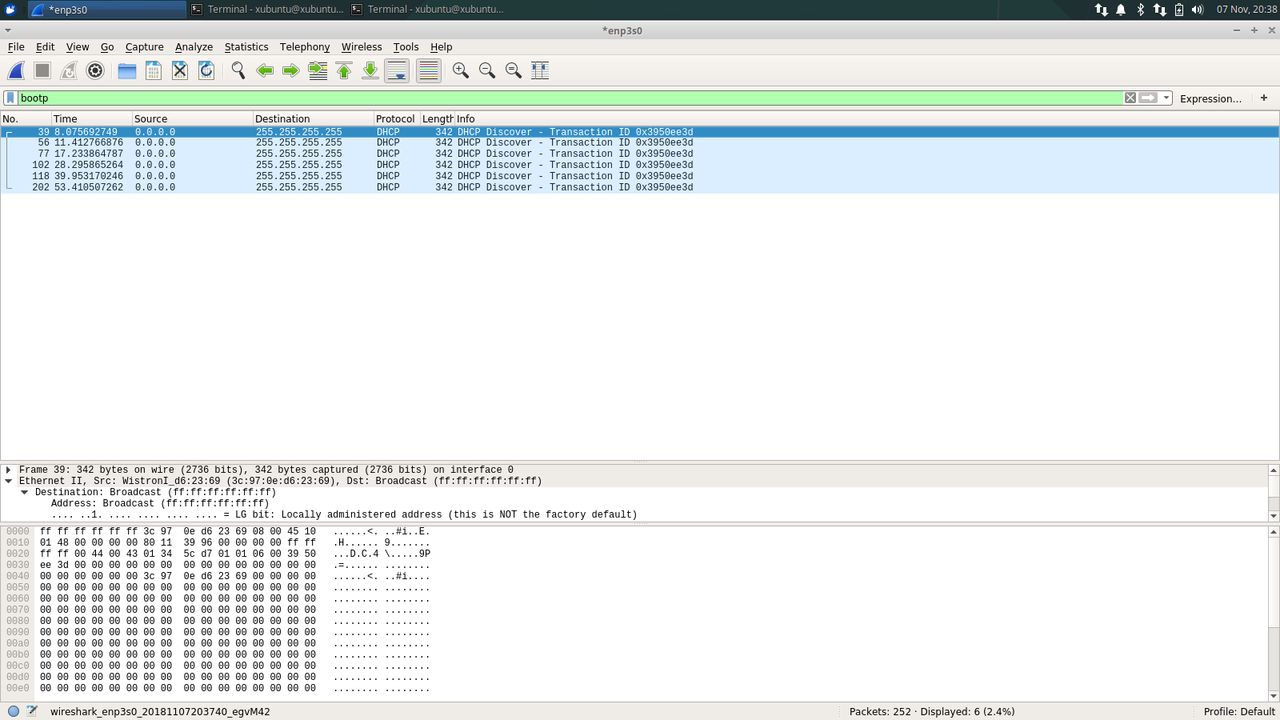This screenshot has width=1280, height=720.
Task: Reset text to normal size
Action: pos(513,71)
